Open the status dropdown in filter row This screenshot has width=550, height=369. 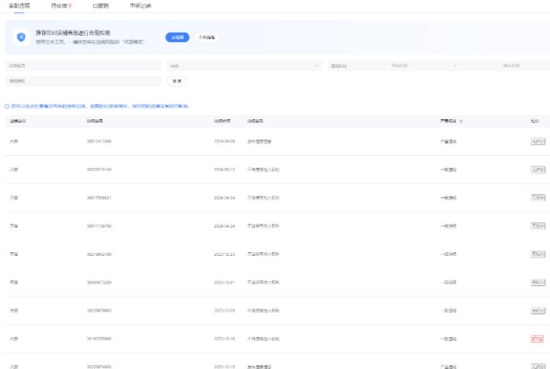[244, 66]
